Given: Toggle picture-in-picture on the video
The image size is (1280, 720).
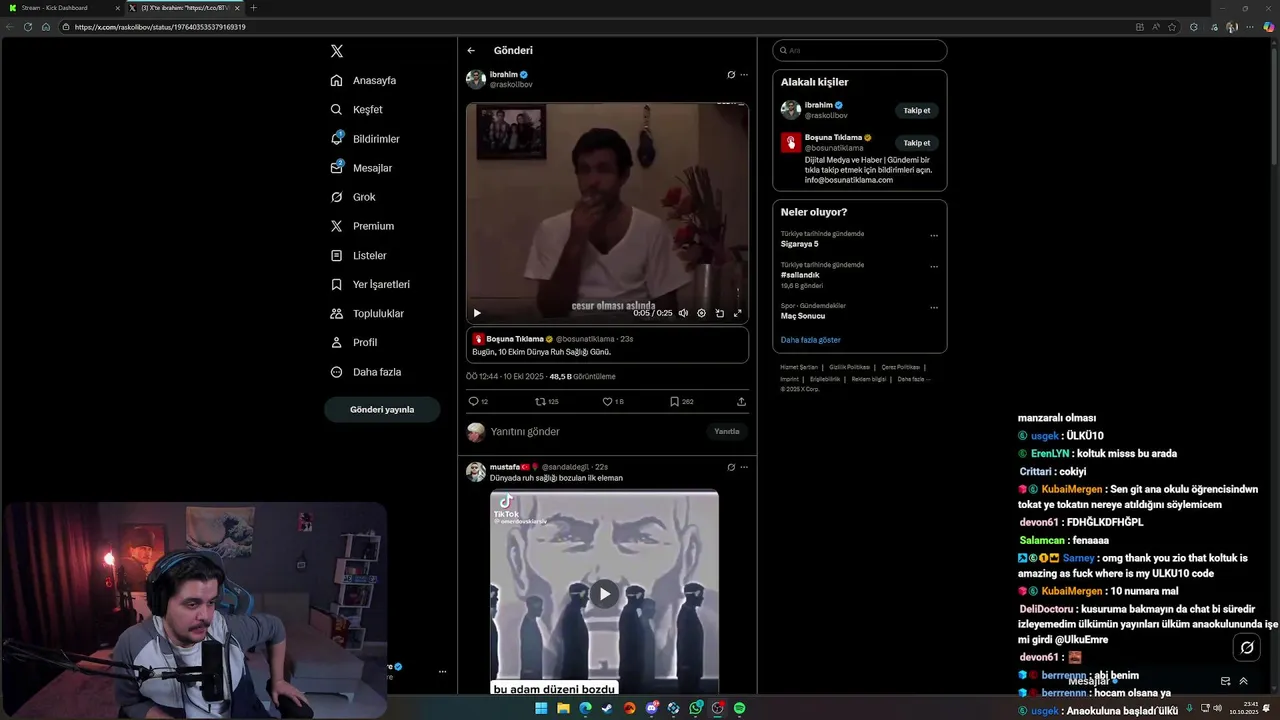Looking at the screenshot, I should pyautogui.click(x=719, y=313).
